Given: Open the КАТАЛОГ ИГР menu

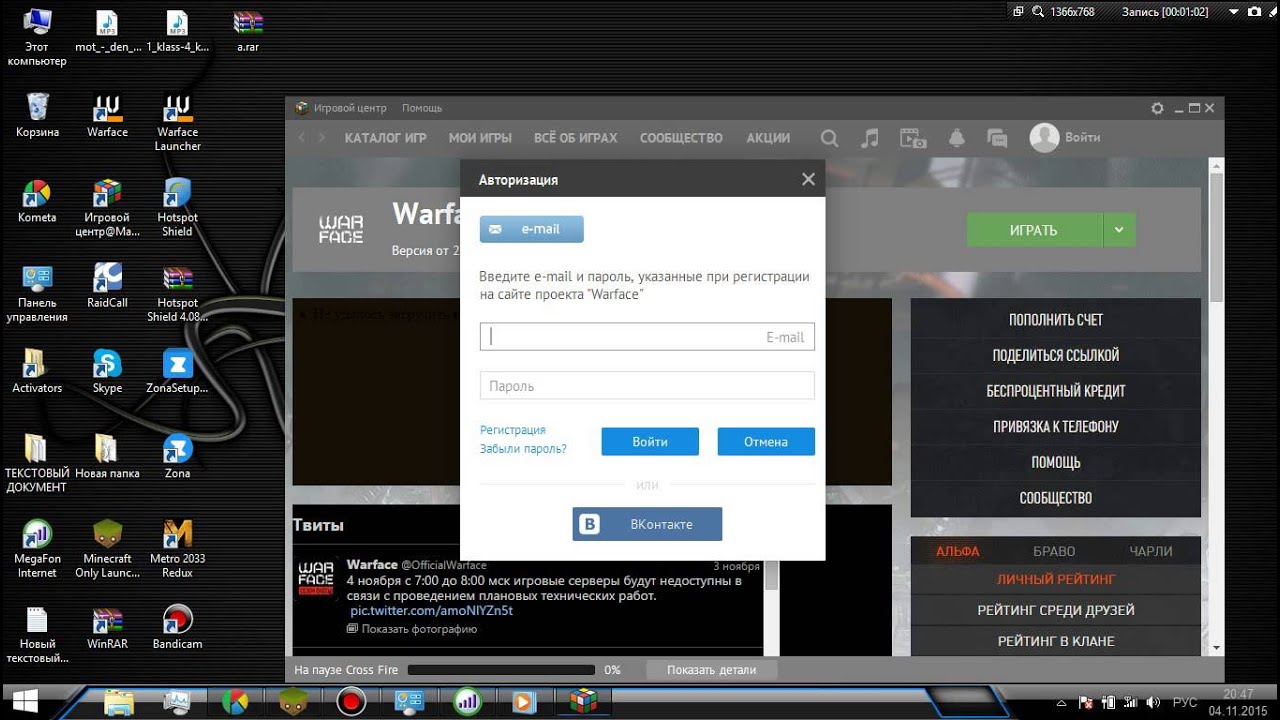Looking at the screenshot, I should coord(386,138).
